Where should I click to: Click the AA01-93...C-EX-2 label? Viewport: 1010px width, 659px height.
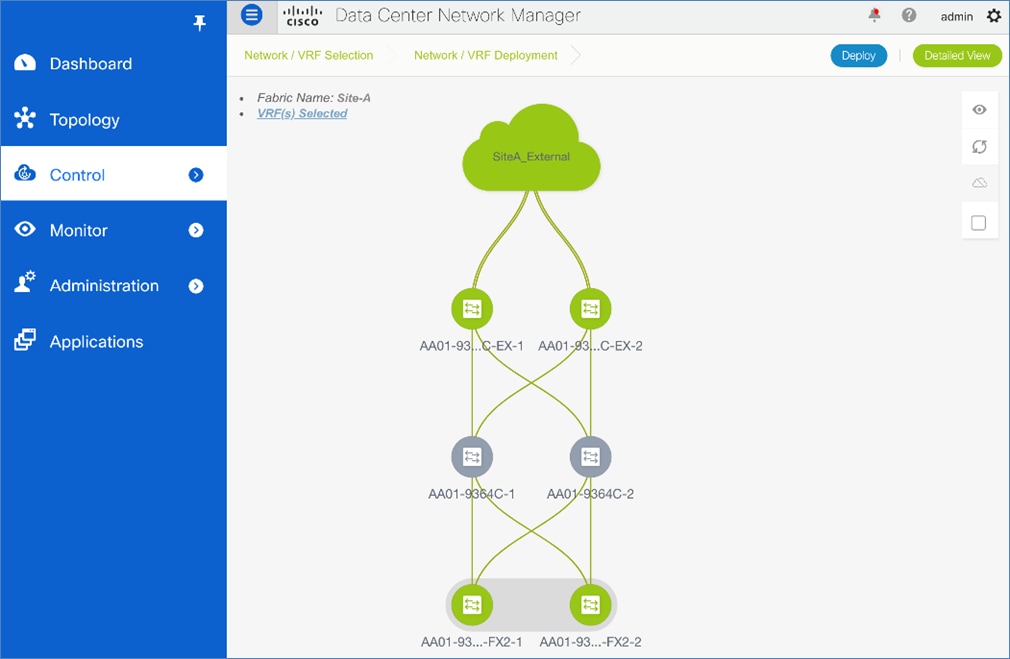click(x=590, y=346)
